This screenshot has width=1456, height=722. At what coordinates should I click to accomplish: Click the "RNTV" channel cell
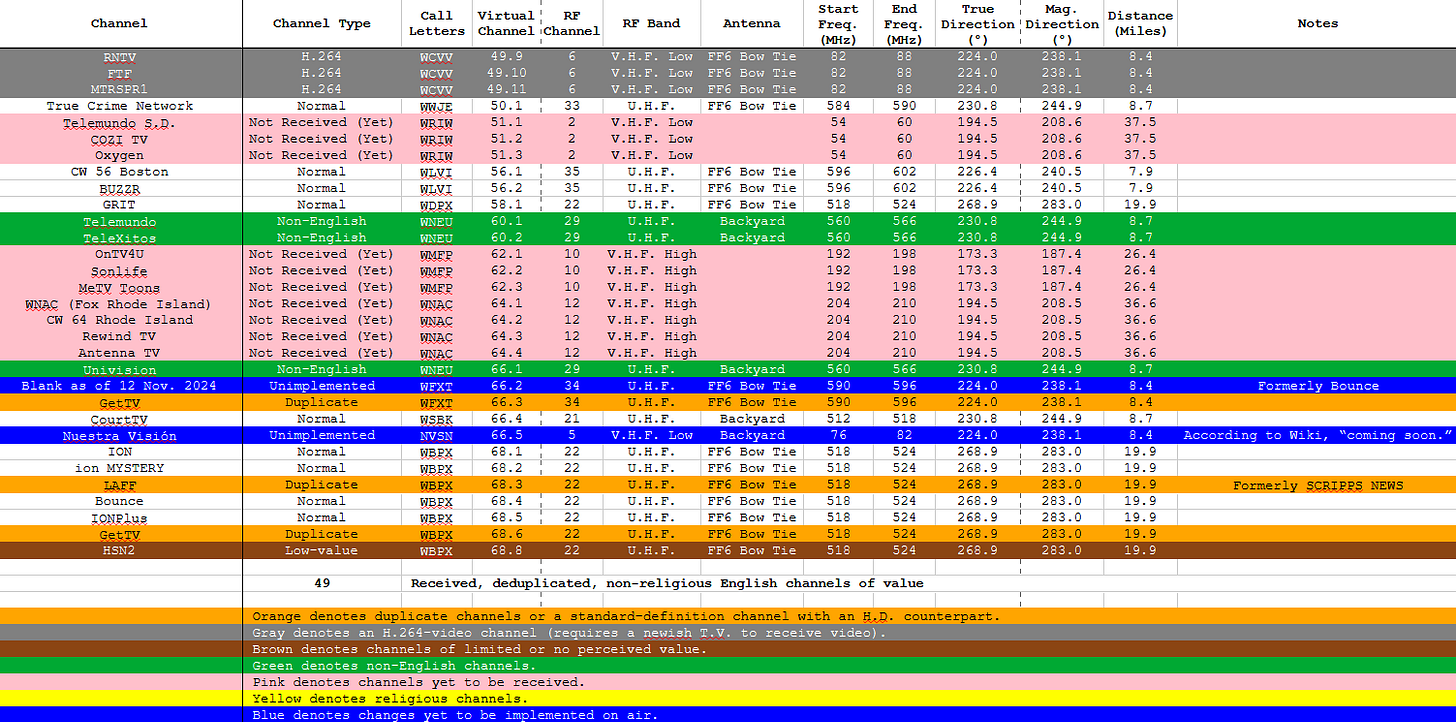[x=119, y=56]
